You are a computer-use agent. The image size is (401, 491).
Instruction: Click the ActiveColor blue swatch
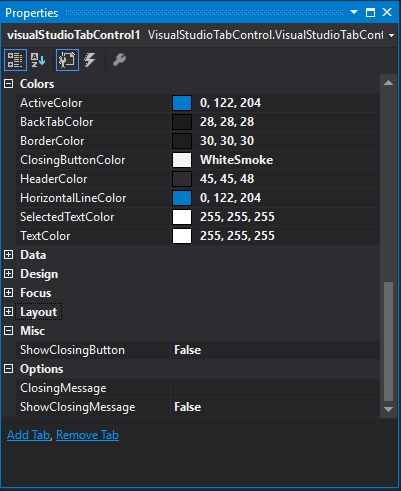click(x=182, y=103)
